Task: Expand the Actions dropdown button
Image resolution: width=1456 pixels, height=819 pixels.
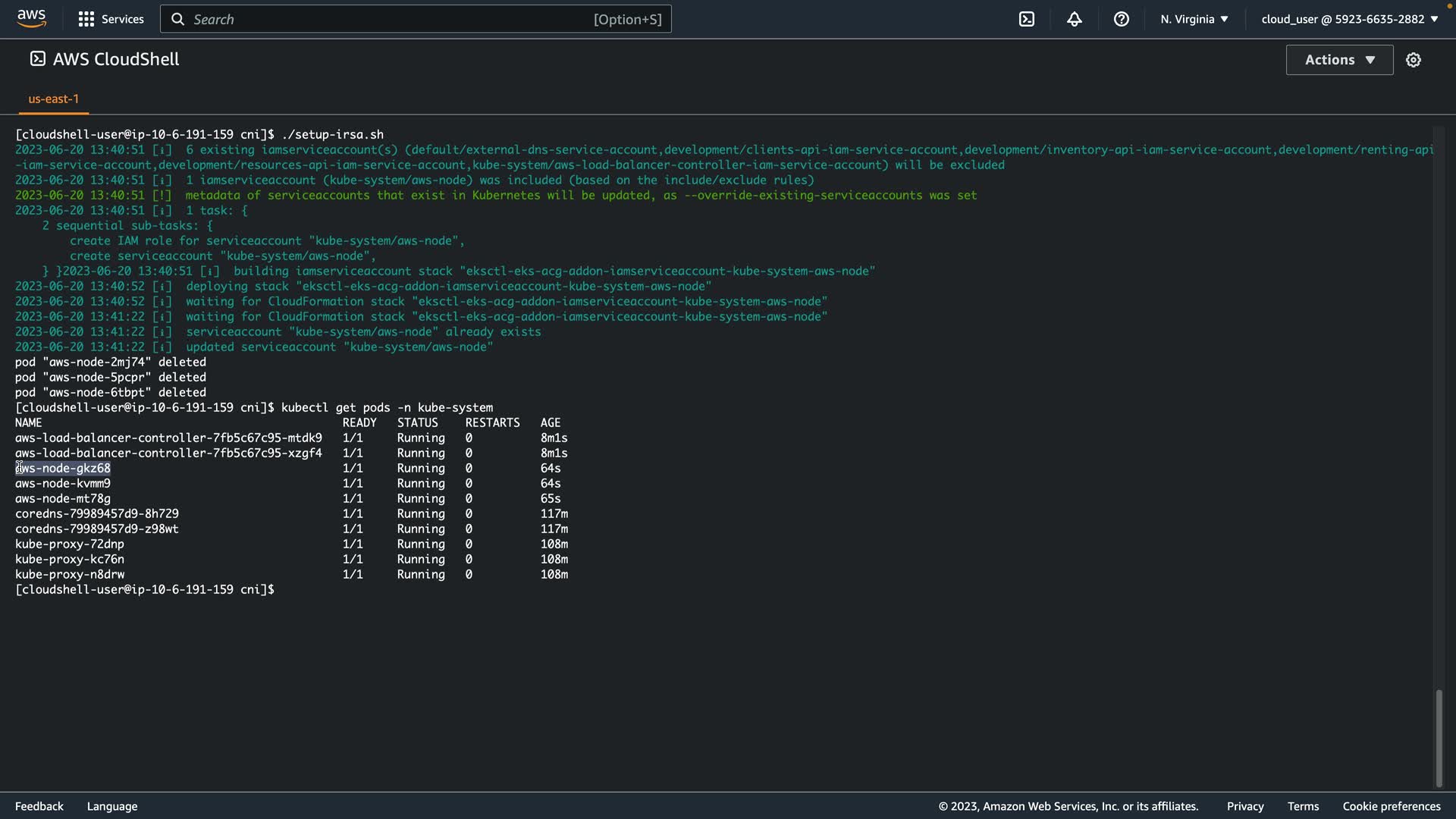Action: [x=1339, y=60]
